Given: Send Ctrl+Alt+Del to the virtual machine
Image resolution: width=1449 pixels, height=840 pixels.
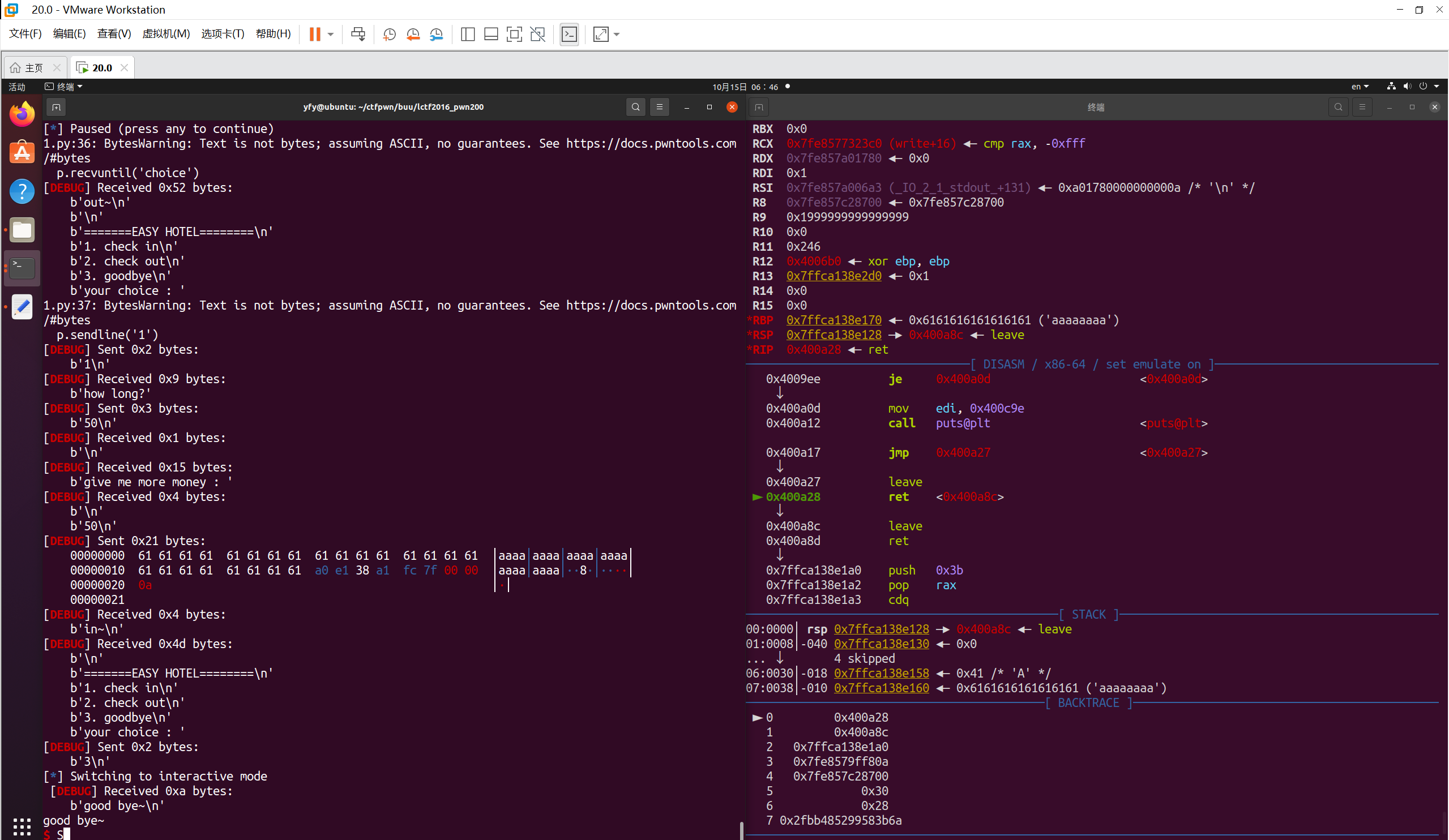Looking at the screenshot, I should [358, 34].
